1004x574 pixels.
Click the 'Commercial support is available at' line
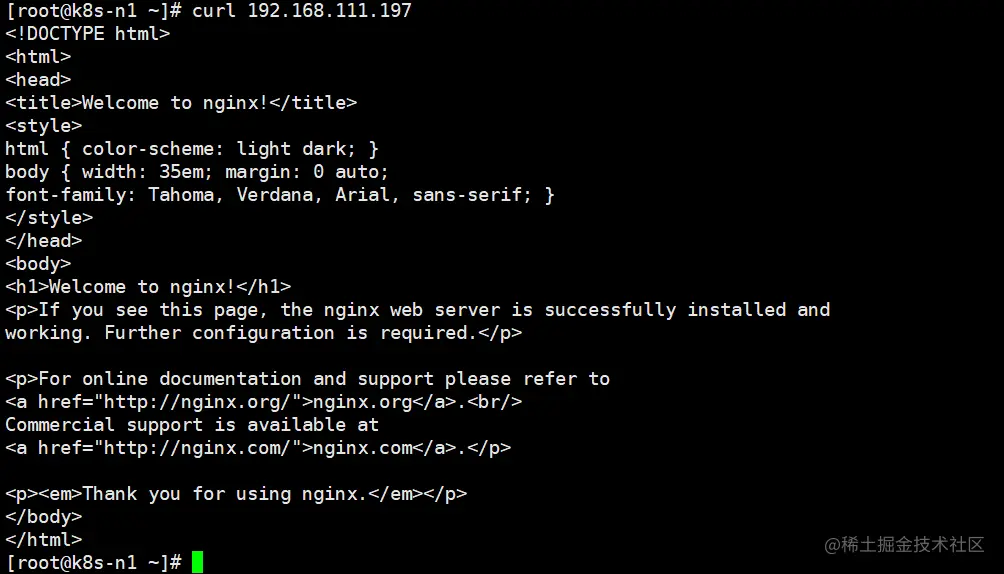click(x=192, y=425)
